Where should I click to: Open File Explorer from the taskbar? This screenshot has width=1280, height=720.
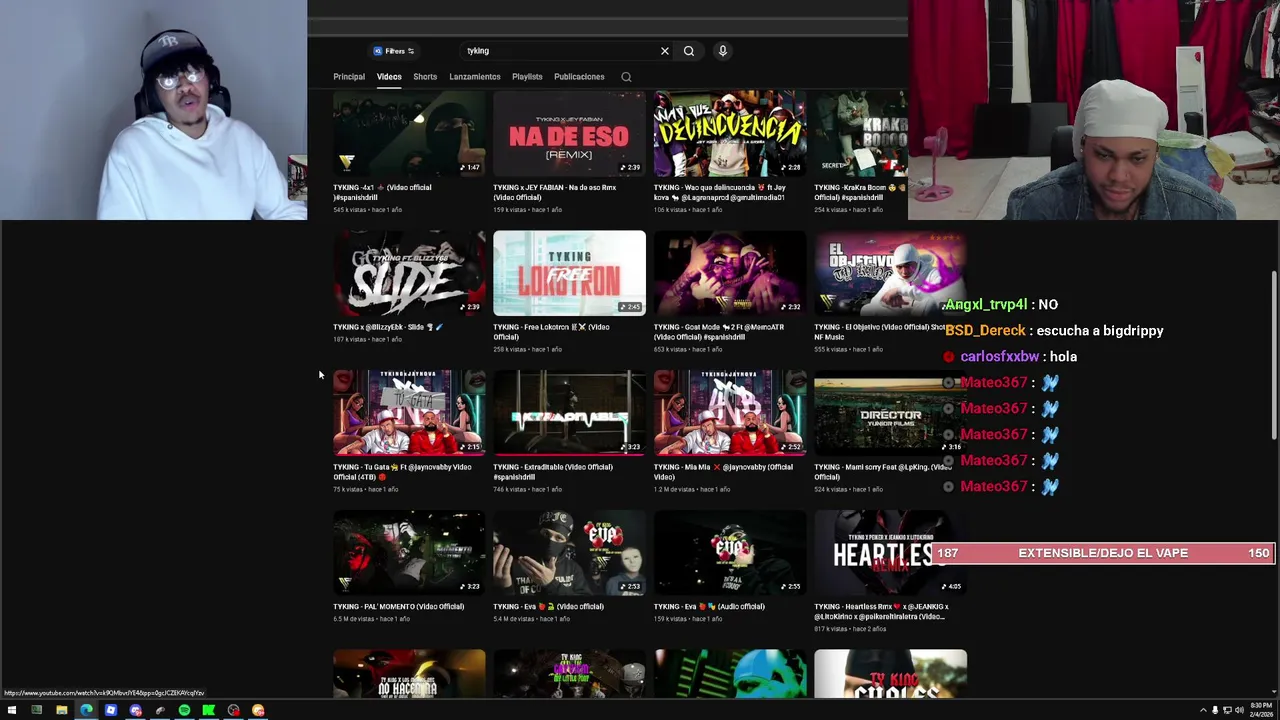pyautogui.click(x=61, y=711)
